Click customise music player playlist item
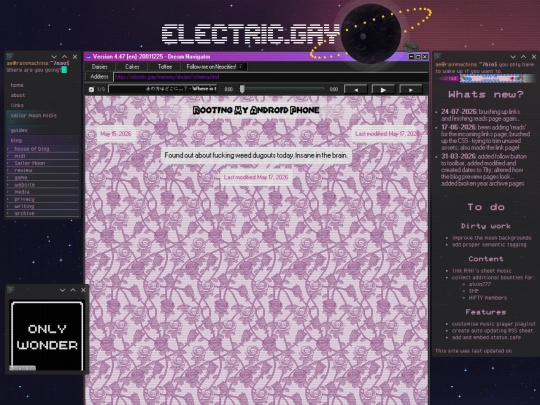 [x=494, y=324]
